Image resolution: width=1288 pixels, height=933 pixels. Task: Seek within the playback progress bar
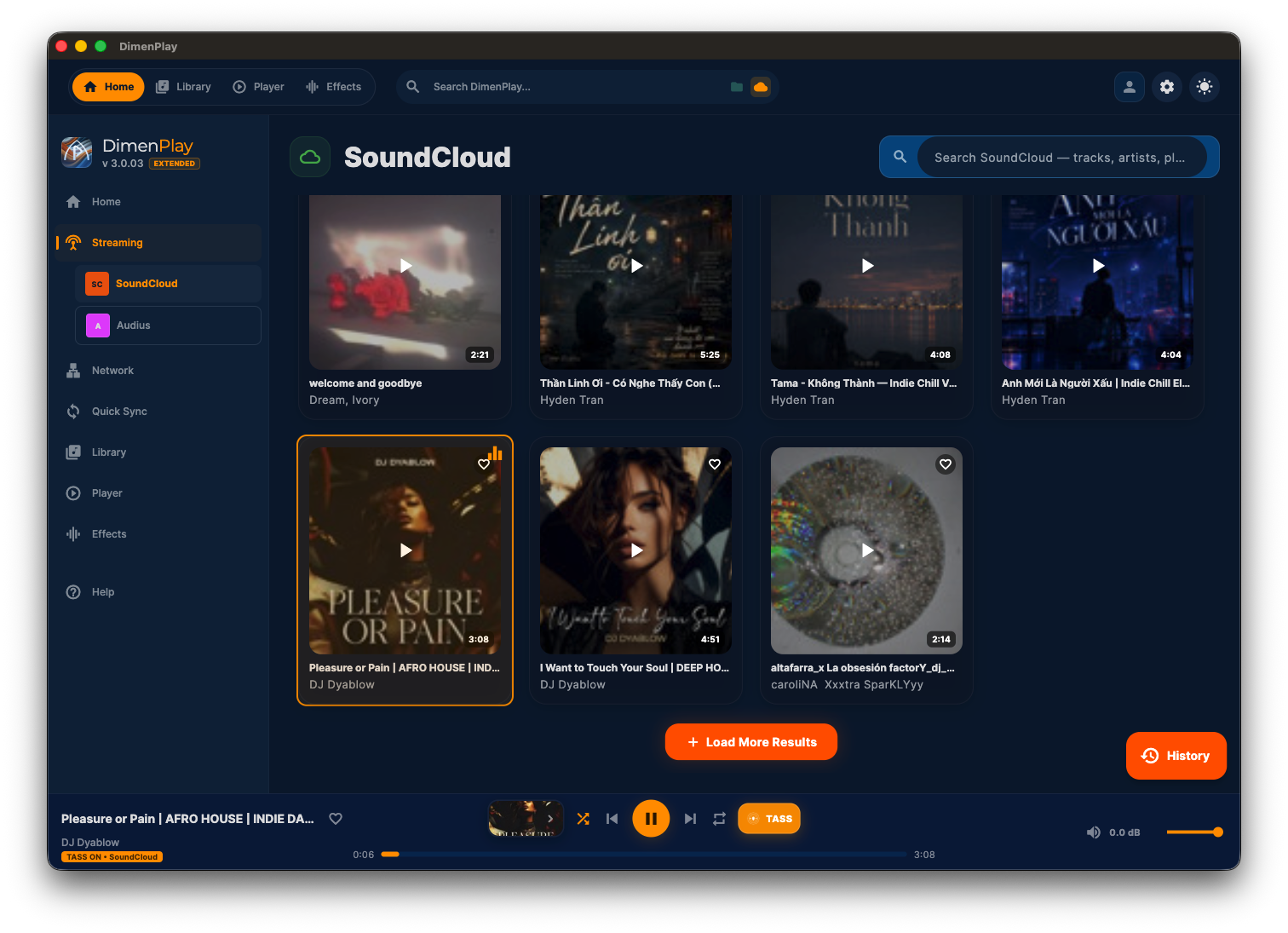(x=644, y=854)
